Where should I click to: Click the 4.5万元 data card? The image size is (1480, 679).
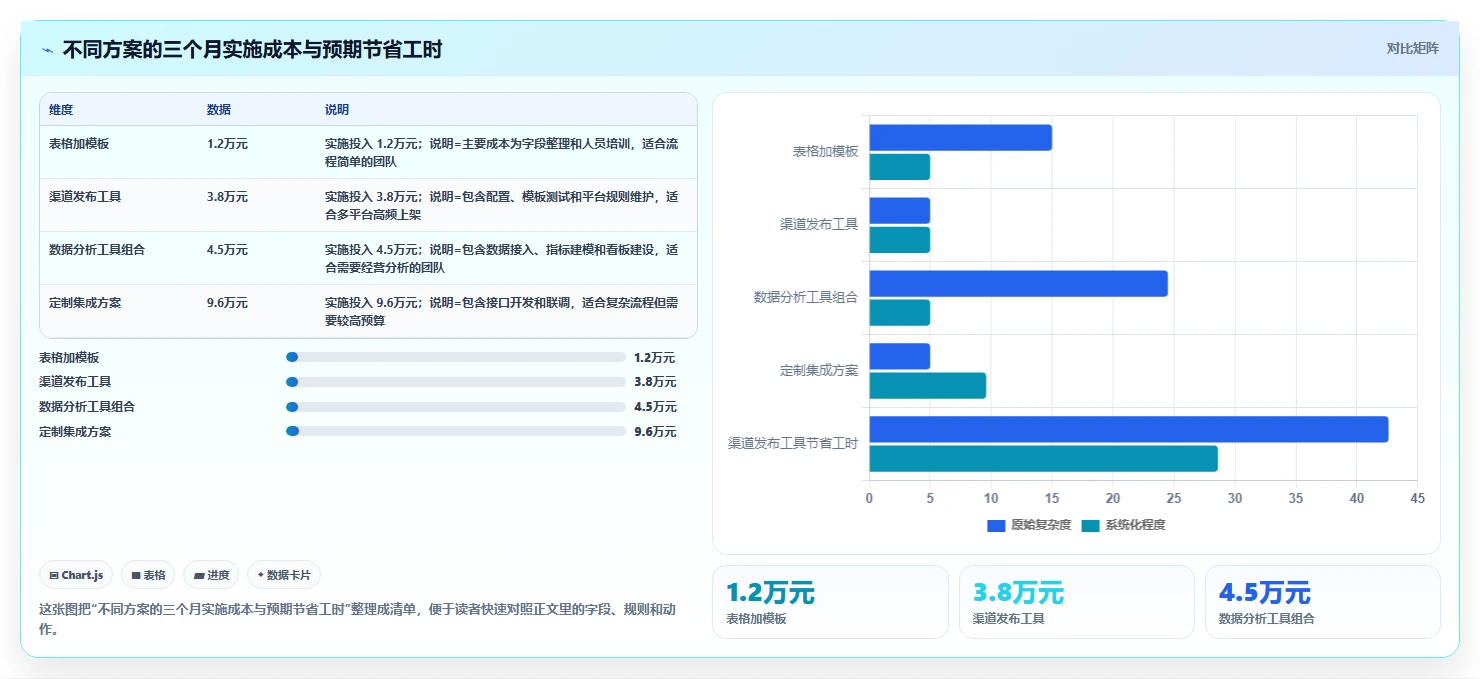1323,602
